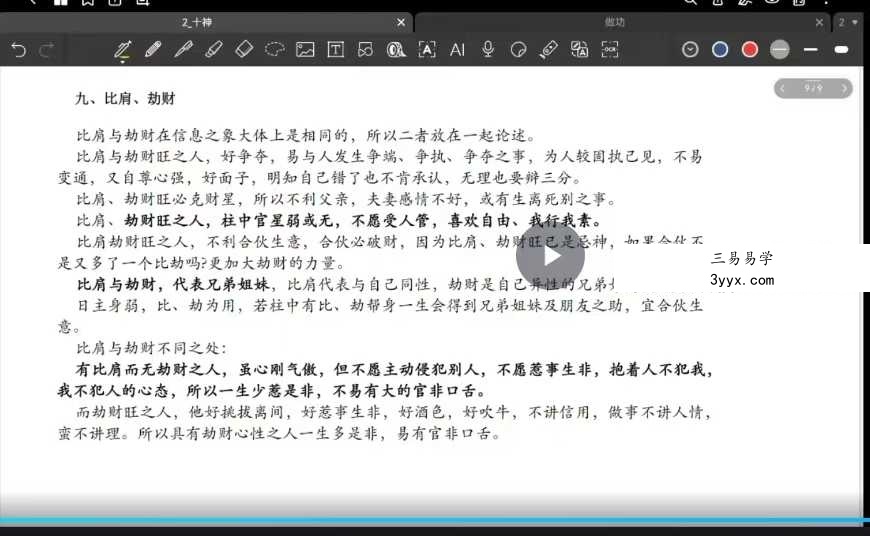Close the 2_十神 tab
The width and height of the screenshot is (870, 536).
tap(401, 22)
